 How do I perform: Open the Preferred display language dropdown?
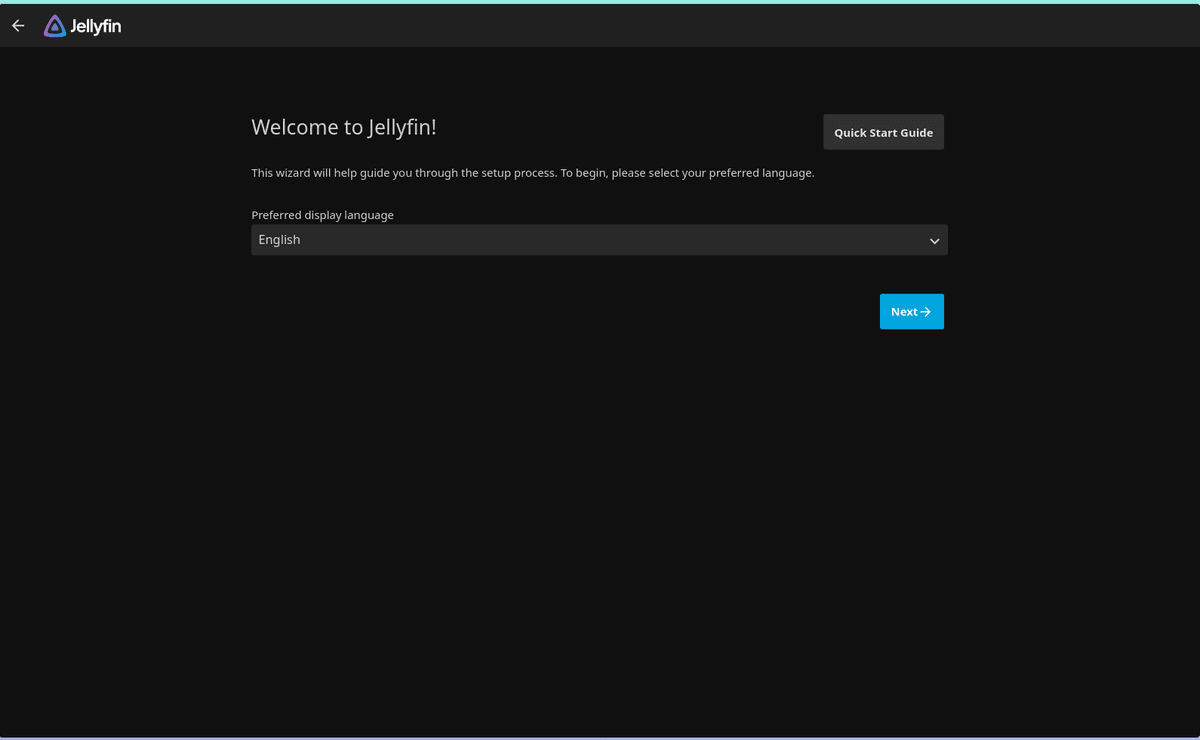click(x=599, y=240)
